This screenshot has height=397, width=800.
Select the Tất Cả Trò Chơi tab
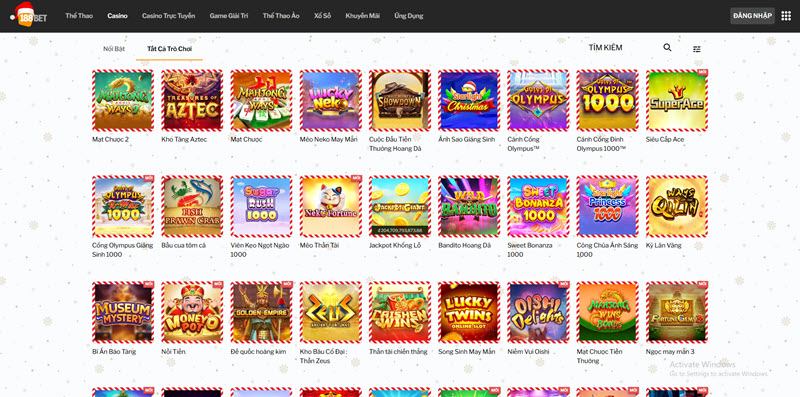tap(169, 49)
